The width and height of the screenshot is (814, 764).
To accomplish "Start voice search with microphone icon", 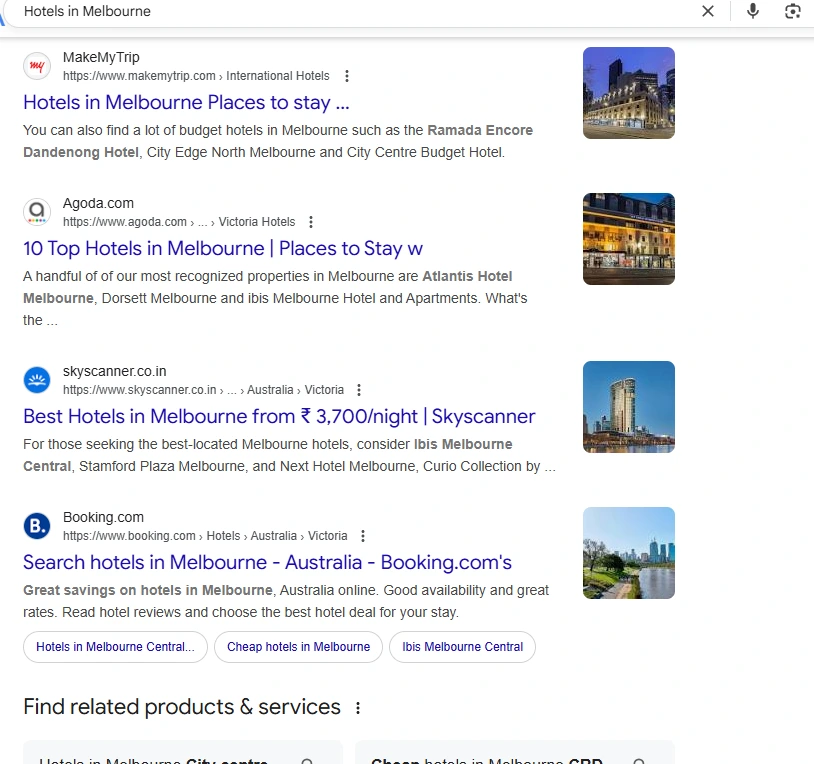I will point(752,11).
